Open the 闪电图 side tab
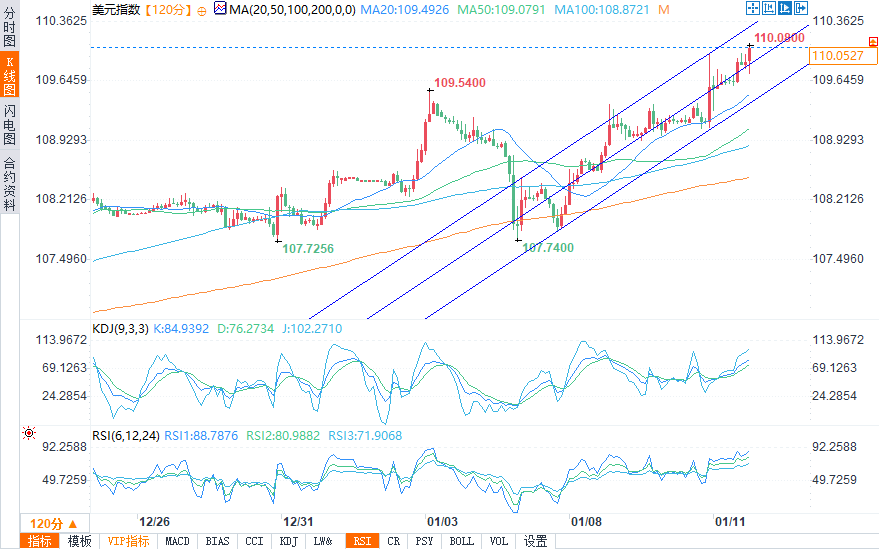This screenshot has height=549, width=879. 10,124
